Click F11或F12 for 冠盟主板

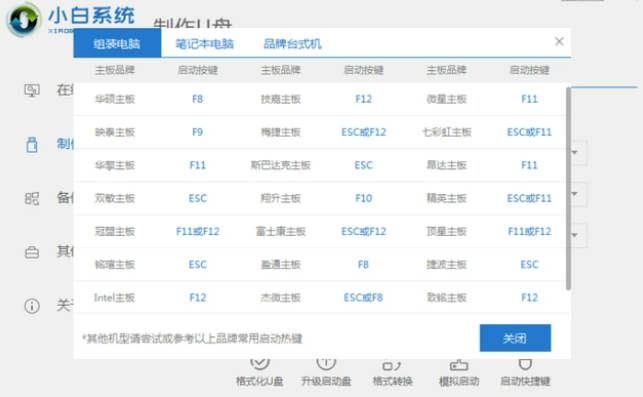pos(198,232)
